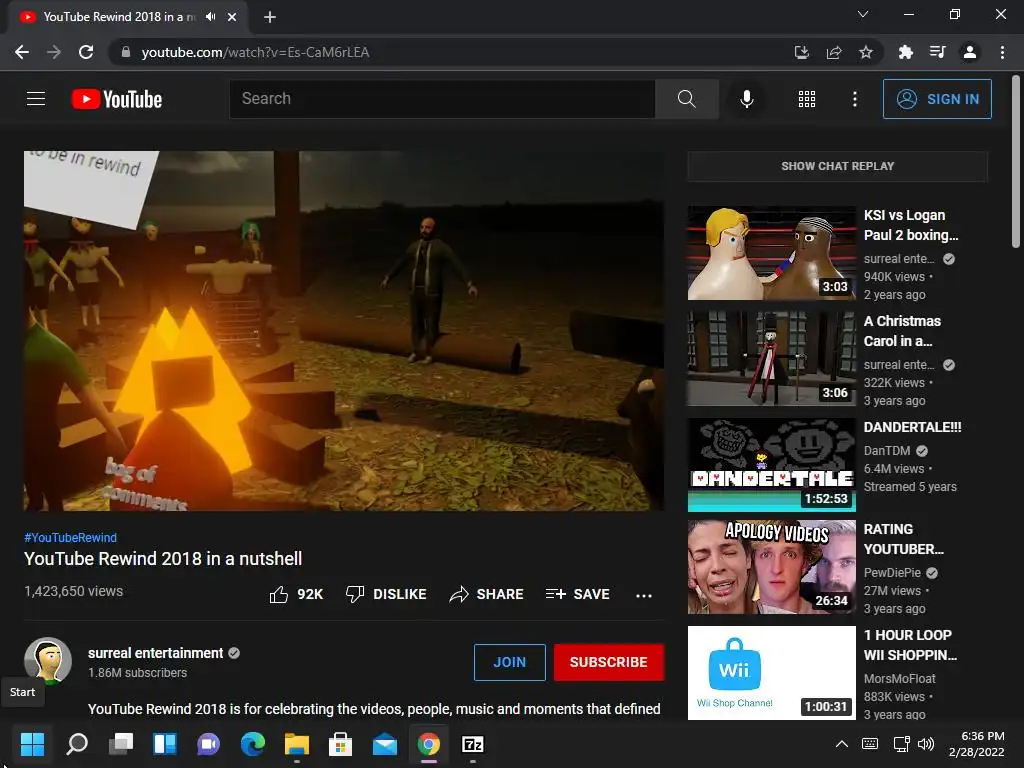
Task: Open File Explorer from taskbar
Action: [x=296, y=744]
